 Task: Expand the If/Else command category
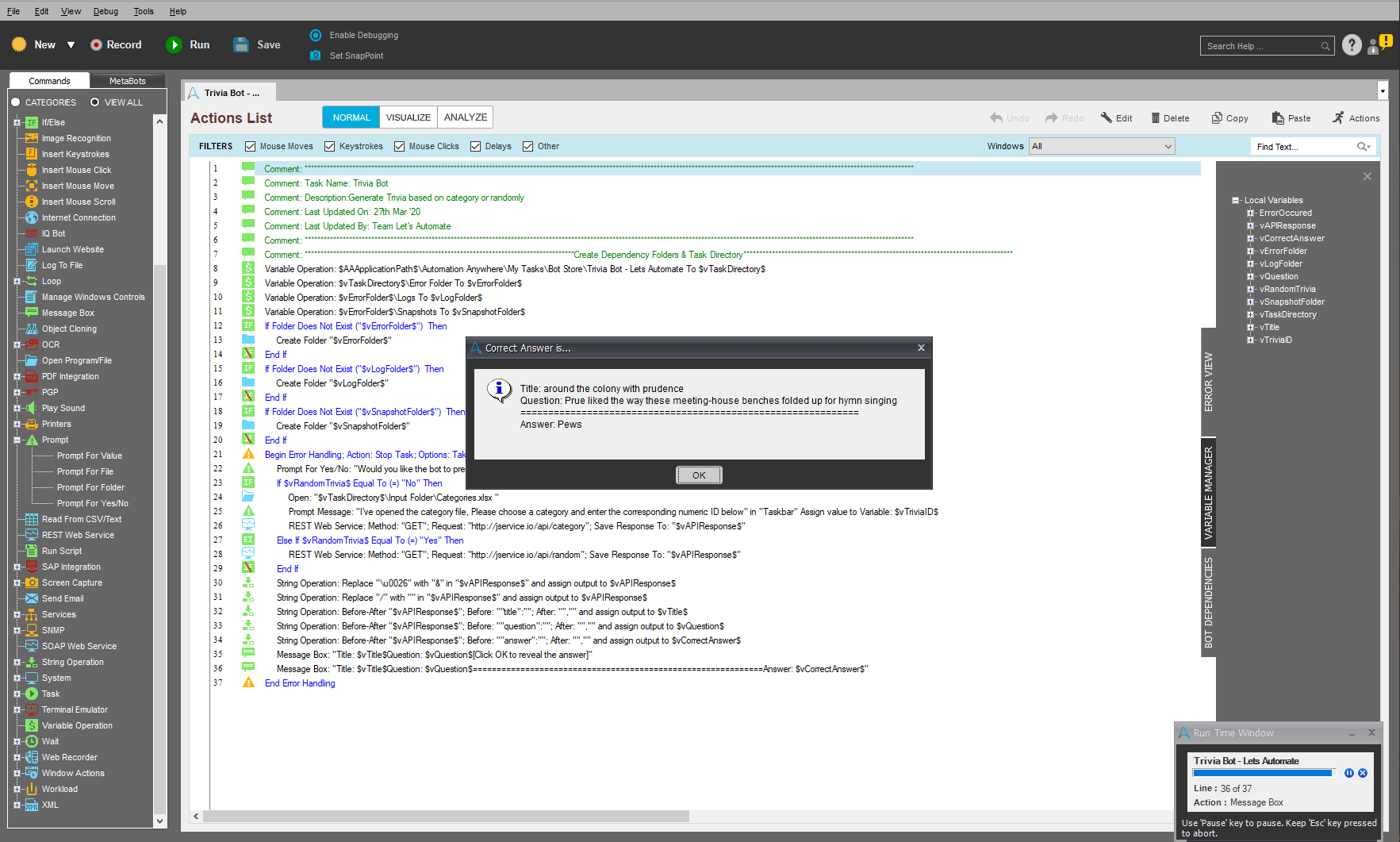point(17,122)
